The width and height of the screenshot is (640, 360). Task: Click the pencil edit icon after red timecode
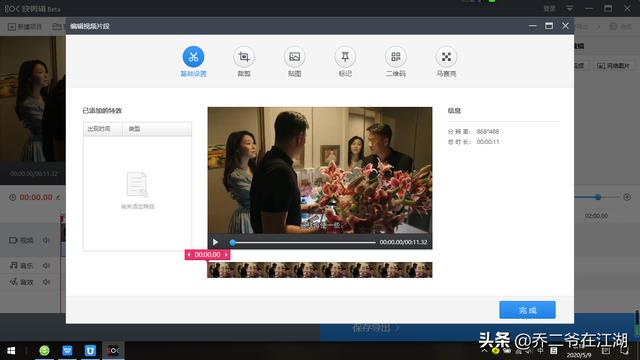tap(58, 198)
